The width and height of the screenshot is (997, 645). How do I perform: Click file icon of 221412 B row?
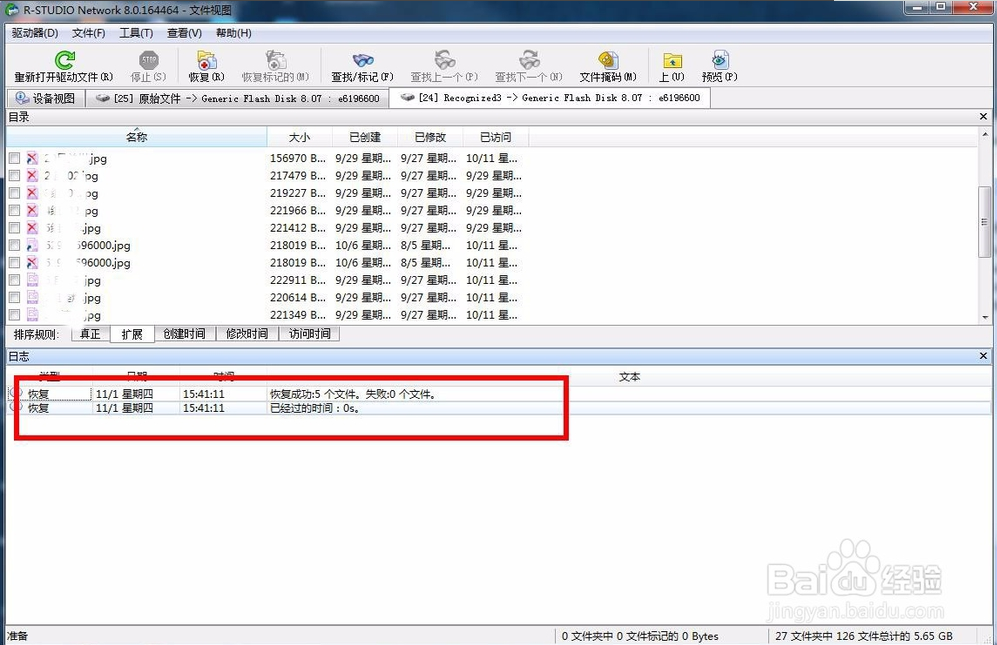point(32,228)
